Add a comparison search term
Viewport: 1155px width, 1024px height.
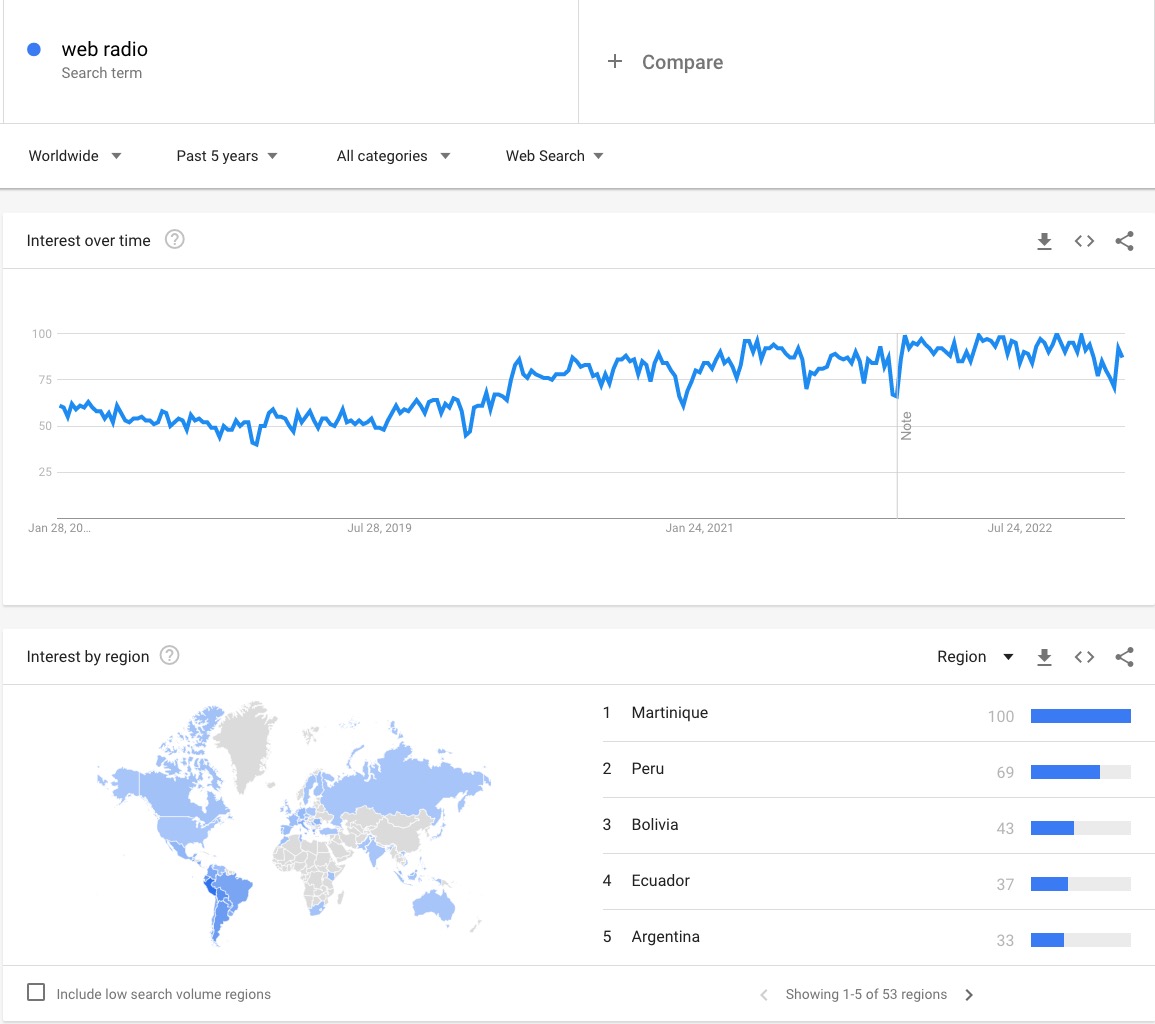666,62
